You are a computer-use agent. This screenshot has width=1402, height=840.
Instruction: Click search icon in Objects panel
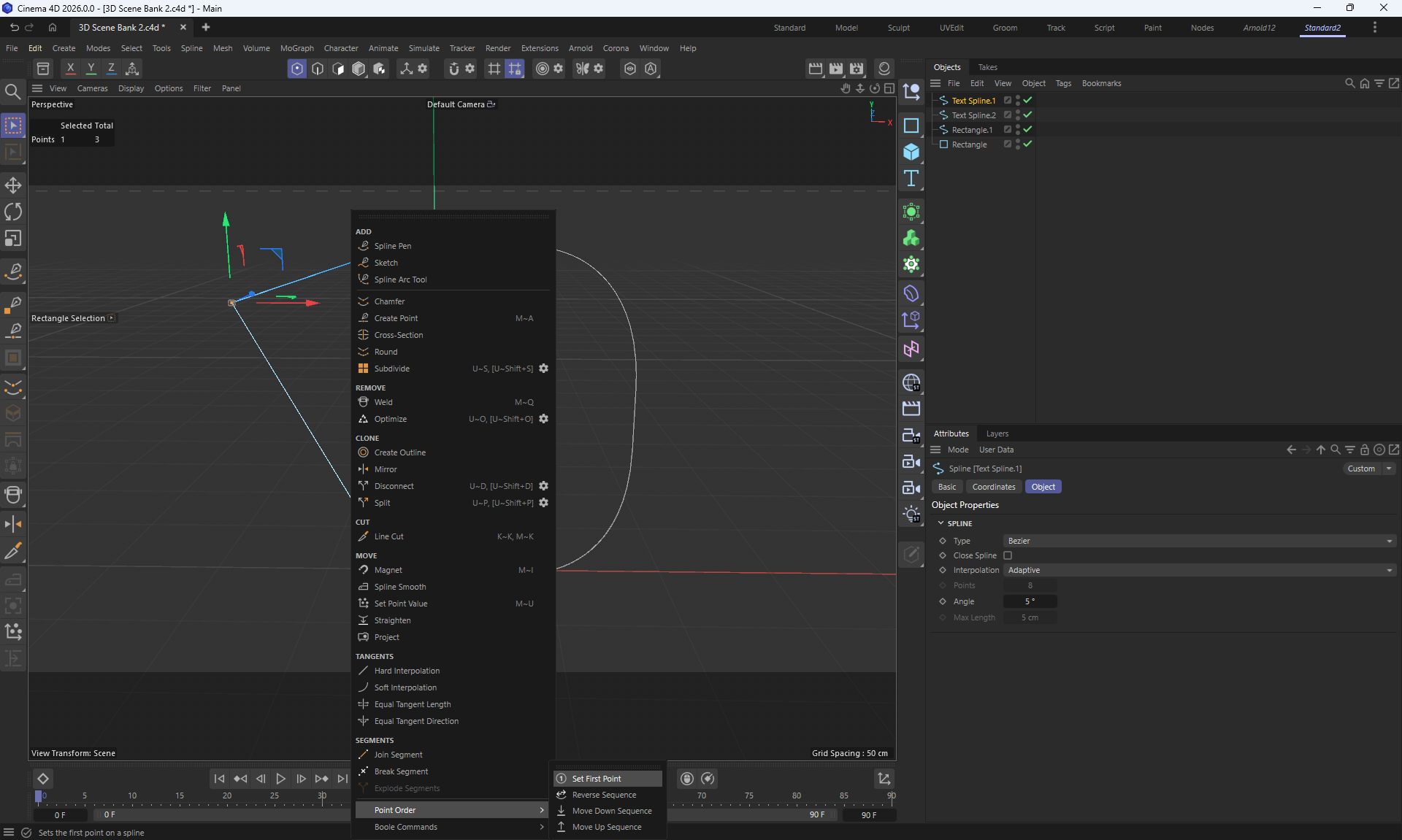click(x=1349, y=83)
